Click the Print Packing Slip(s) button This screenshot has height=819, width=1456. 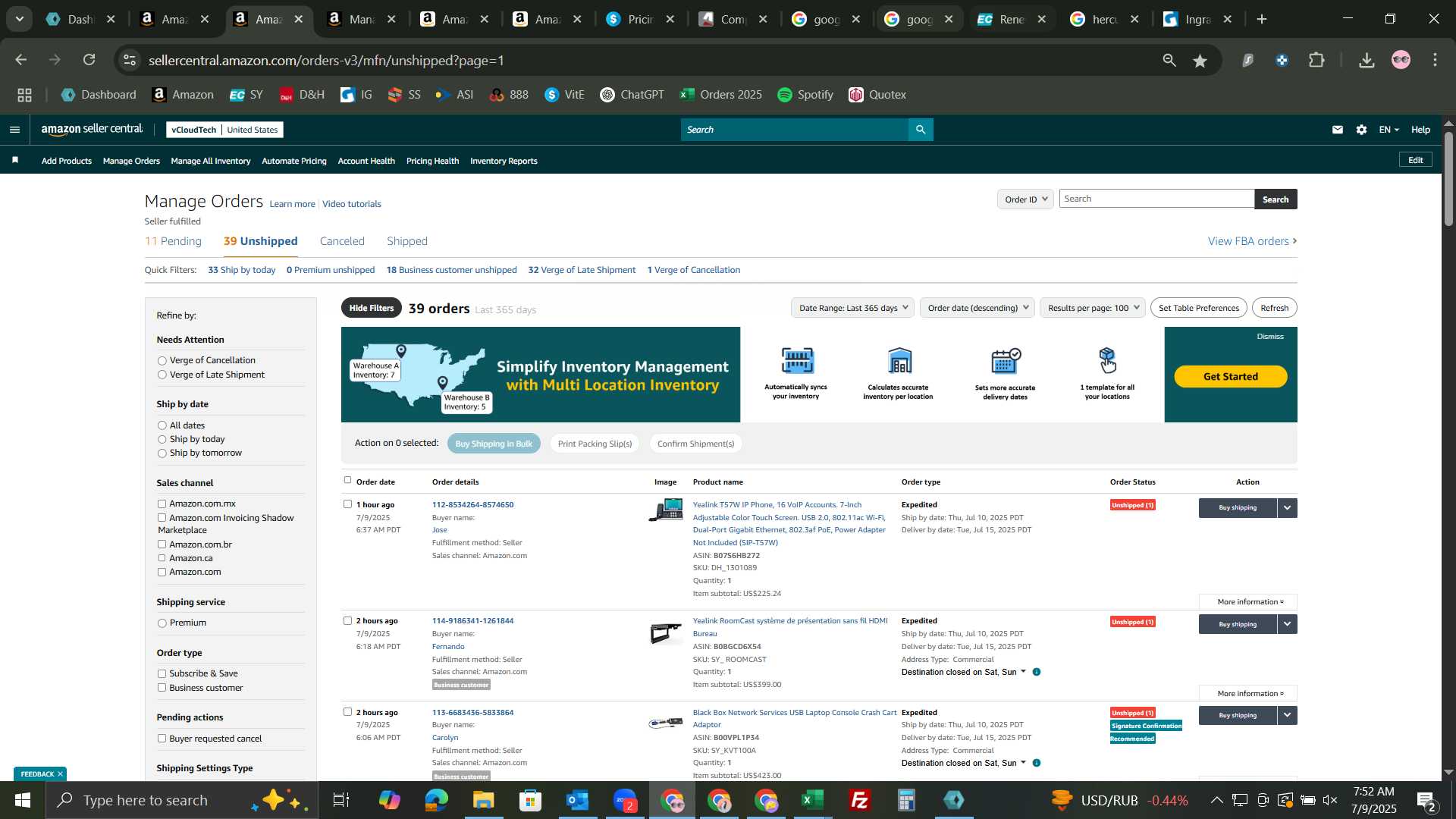[595, 444]
